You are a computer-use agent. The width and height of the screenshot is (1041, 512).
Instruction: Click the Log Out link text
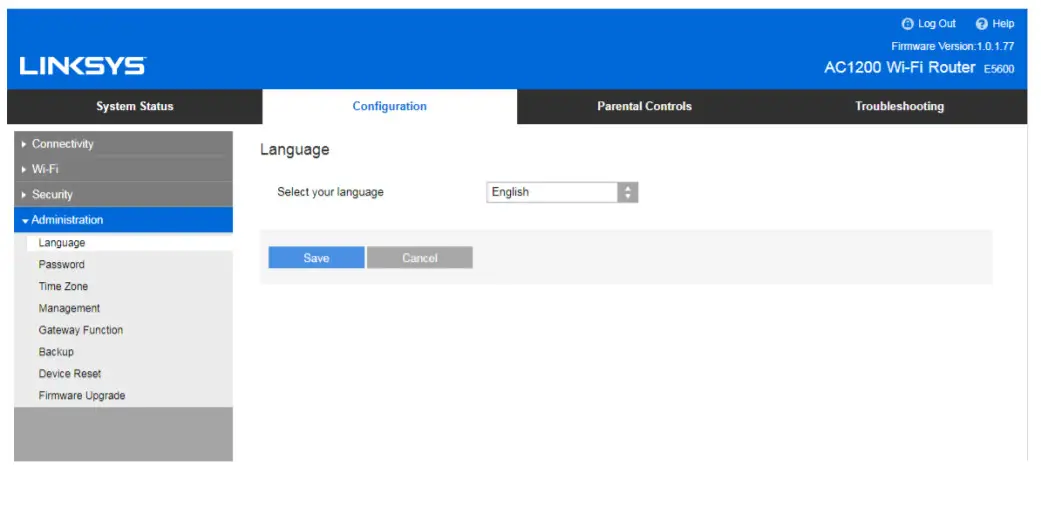pos(937,24)
